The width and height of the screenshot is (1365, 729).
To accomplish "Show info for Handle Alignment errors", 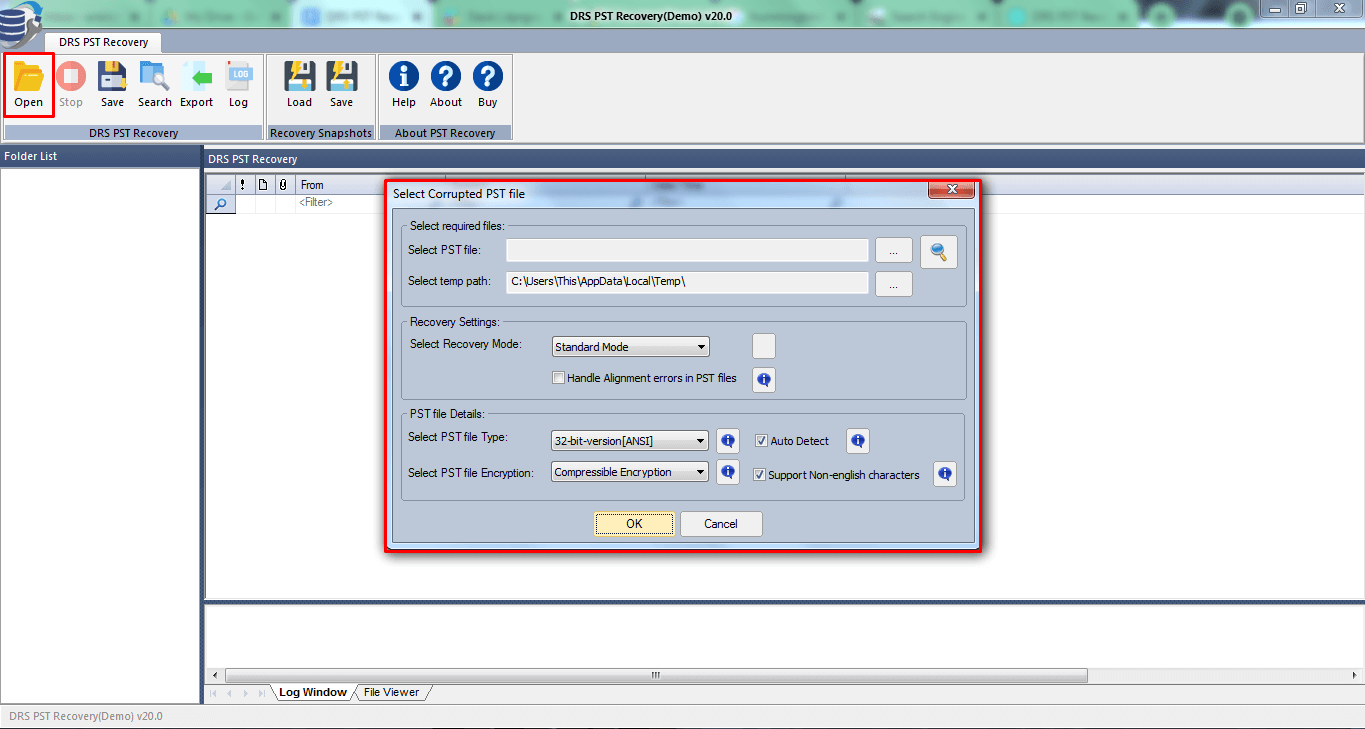I will pyautogui.click(x=764, y=380).
